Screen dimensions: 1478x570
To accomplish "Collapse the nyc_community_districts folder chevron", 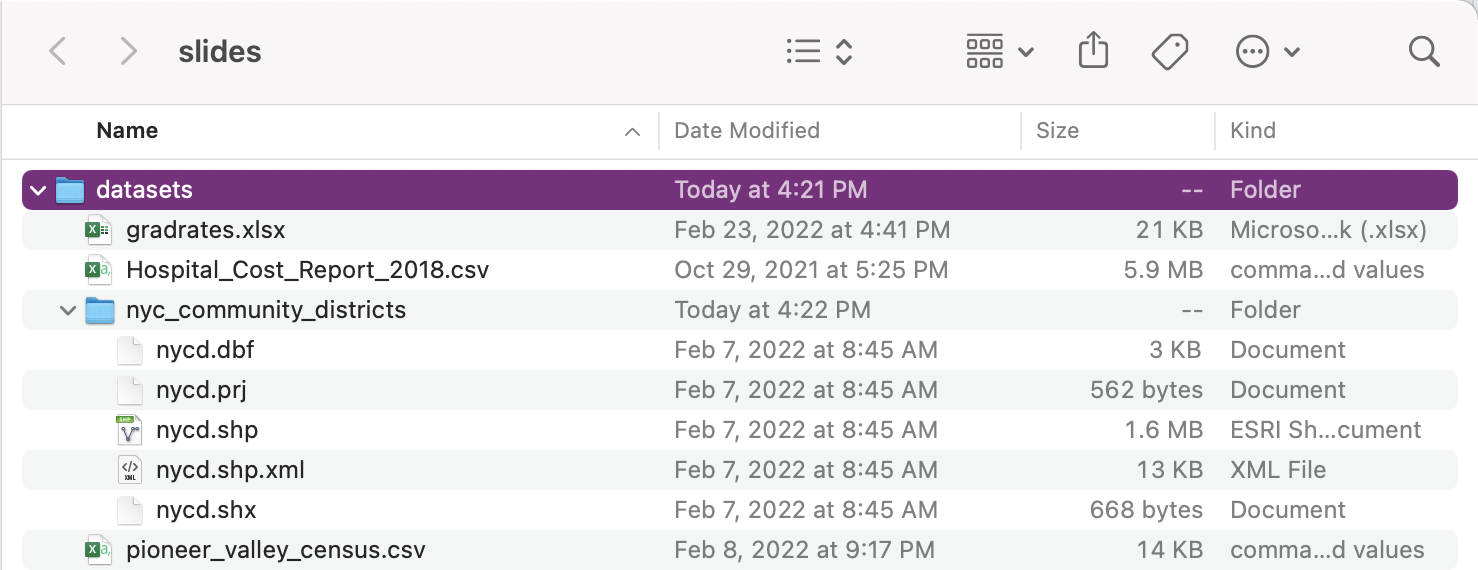I will (x=68, y=310).
